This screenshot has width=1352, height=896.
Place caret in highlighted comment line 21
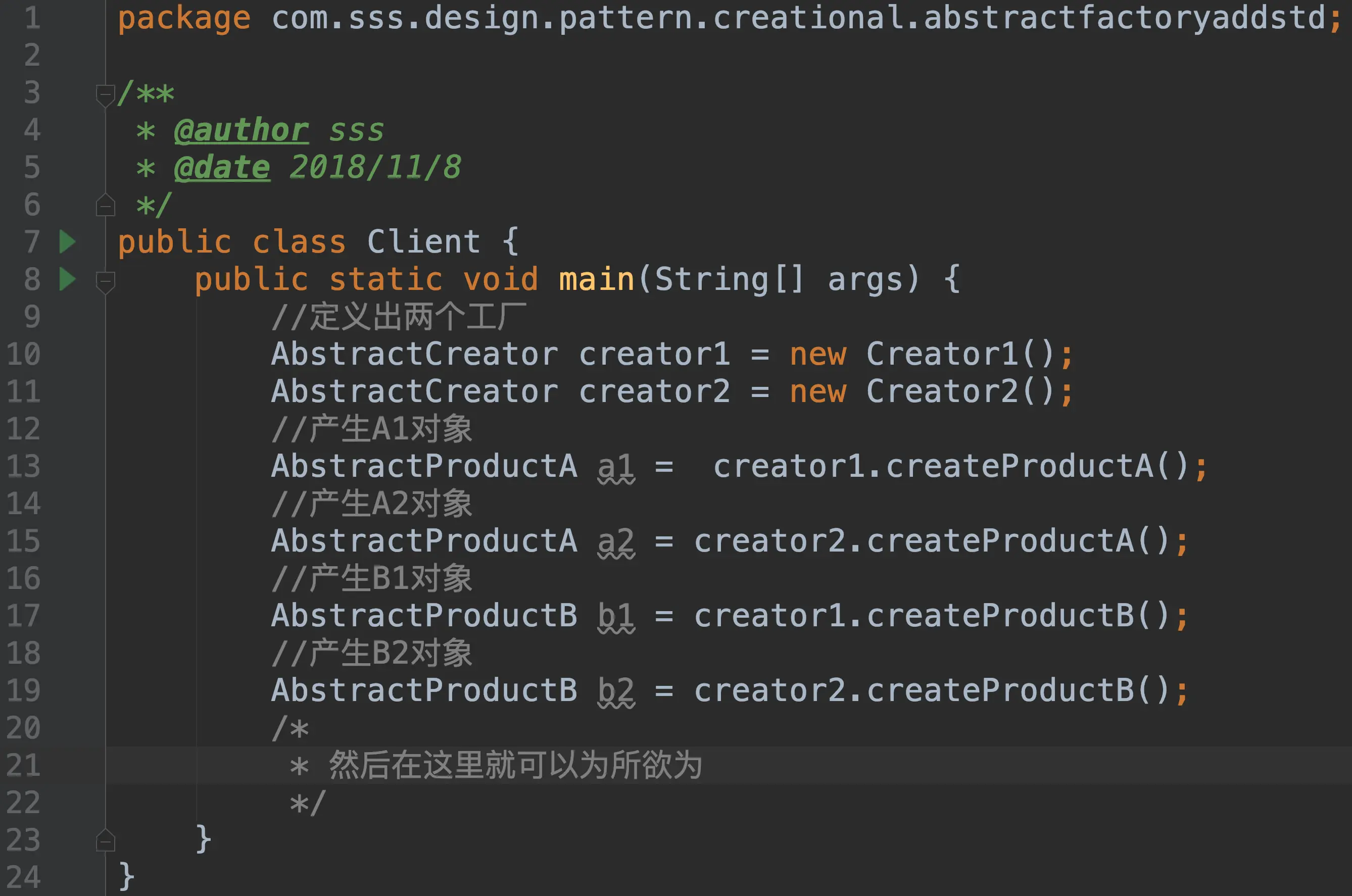(514, 765)
